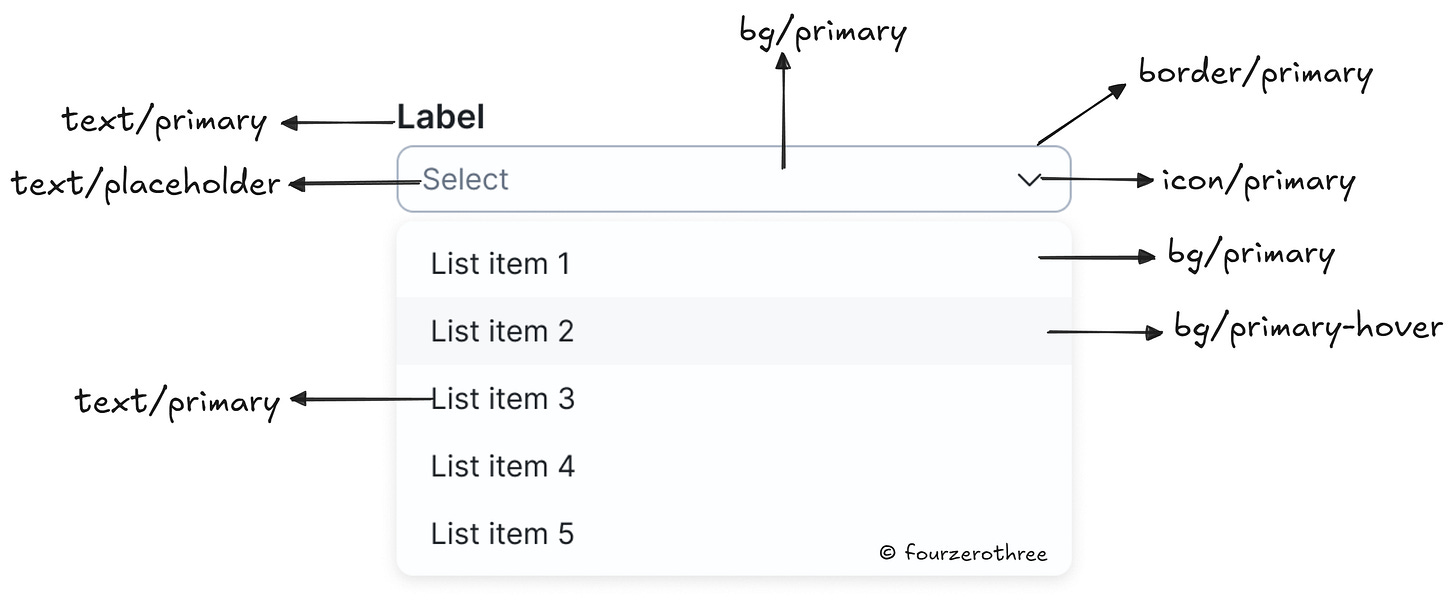Choose List item 4 option
This screenshot has height=607, width=1456.
(502, 466)
